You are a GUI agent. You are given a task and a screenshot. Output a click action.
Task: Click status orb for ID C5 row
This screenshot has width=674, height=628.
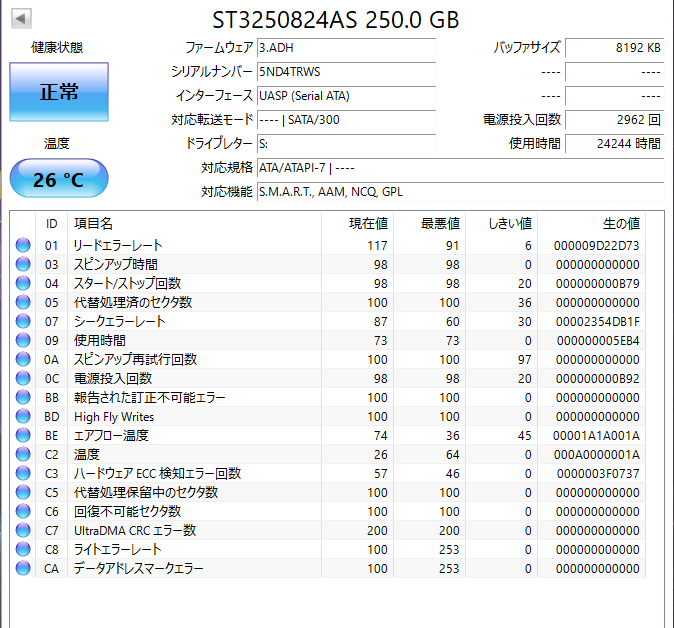[23, 492]
